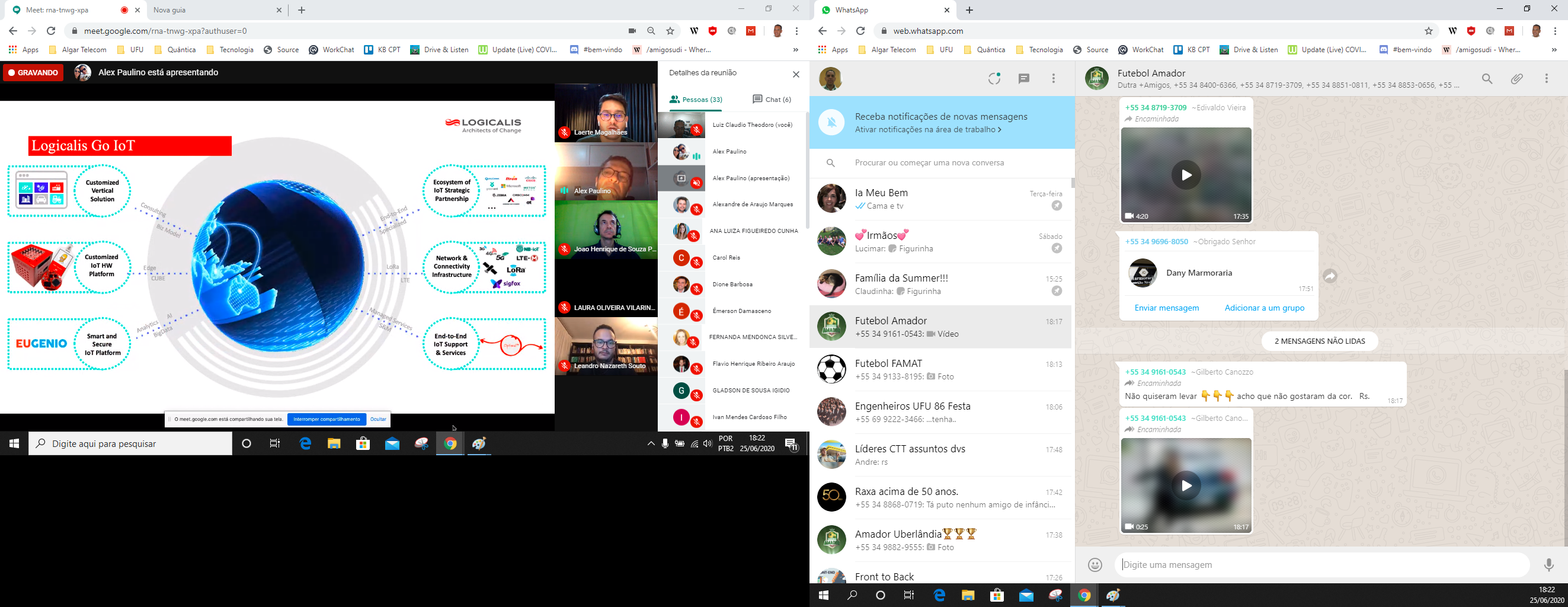The width and height of the screenshot is (1568, 607).
Task: Switch to the Chat (6) tab
Action: click(x=771, y=99)
